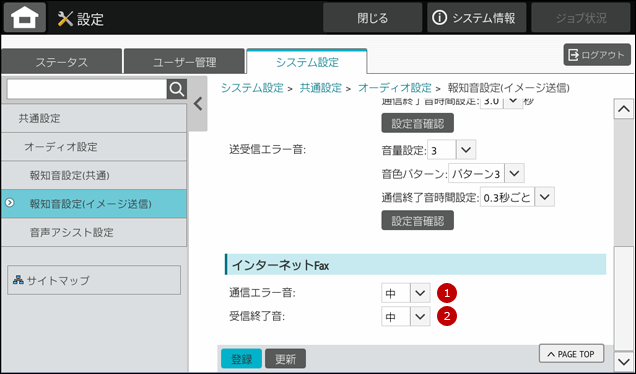636x374 pixels.
Task: Open システム情報 button
Action: (476, 18)
